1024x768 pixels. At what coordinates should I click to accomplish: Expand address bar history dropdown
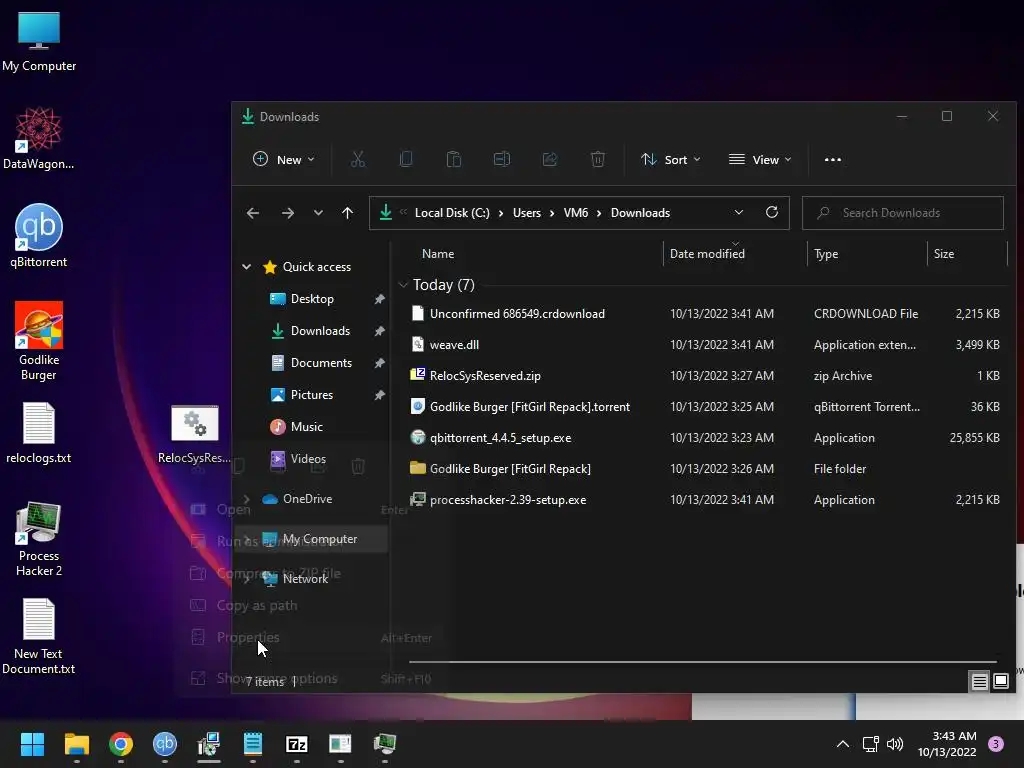(x=739, y=212)
